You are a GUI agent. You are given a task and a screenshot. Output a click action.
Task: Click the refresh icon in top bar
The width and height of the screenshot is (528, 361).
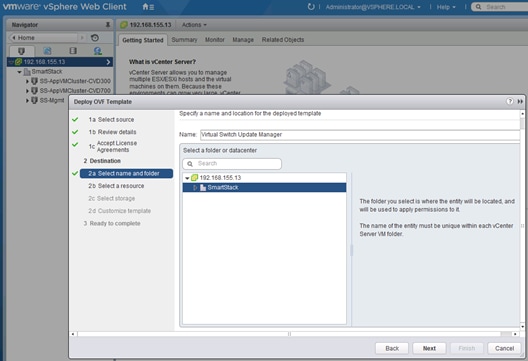(x=311, y=7)
